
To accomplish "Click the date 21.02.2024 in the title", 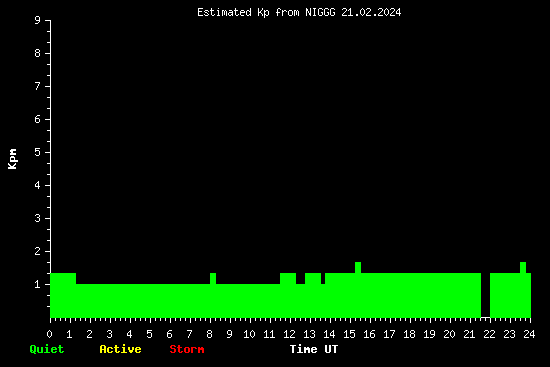I will click(x=371, y=13).
